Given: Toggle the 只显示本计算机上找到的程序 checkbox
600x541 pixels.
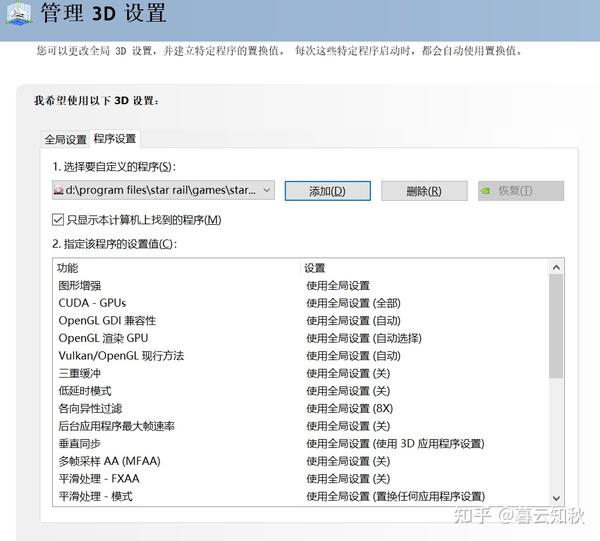Looking at the screenshot, I should (x=58, y=220).
